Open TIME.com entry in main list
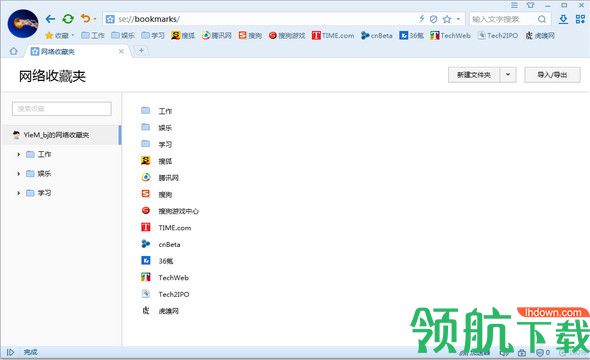This screenshot has height=360, width=590. pos(166,228)
